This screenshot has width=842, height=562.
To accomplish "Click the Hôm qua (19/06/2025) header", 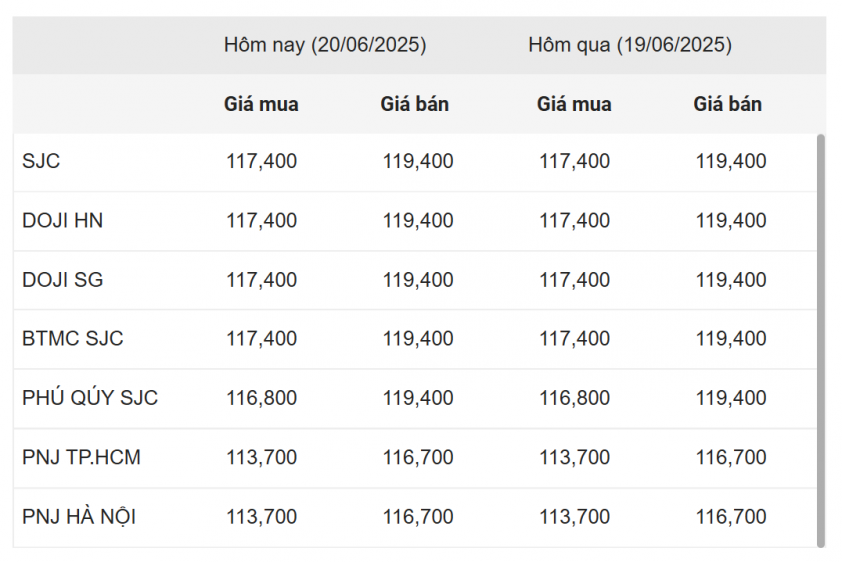I will [x=630, y=45].
